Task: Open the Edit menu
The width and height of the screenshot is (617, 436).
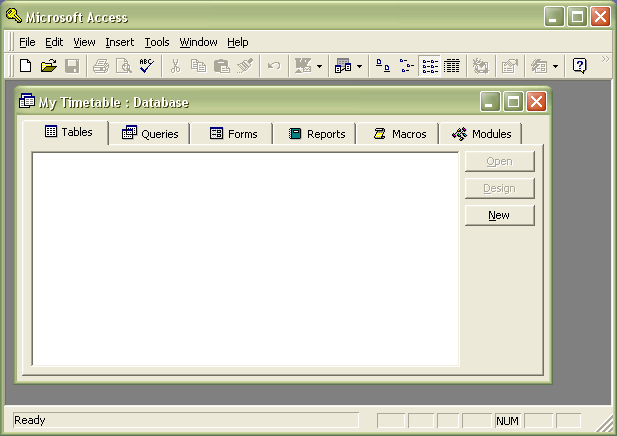Action: [x=54, y=42]
